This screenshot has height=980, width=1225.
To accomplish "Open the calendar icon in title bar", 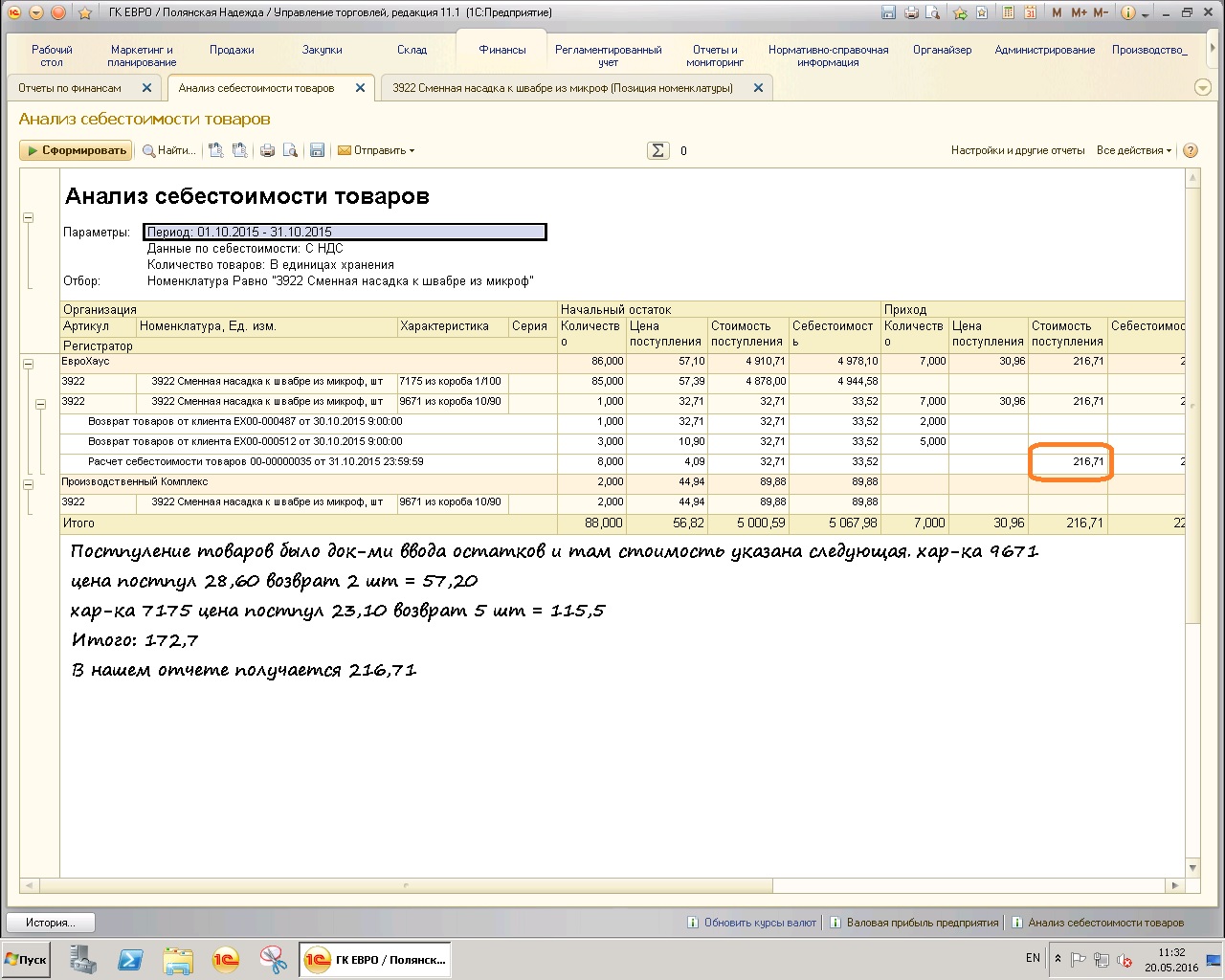I will [x=1030, y=12].
